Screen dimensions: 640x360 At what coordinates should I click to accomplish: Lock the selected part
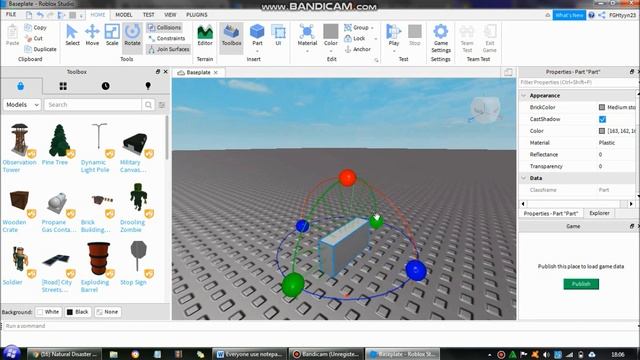coord(355,38)
